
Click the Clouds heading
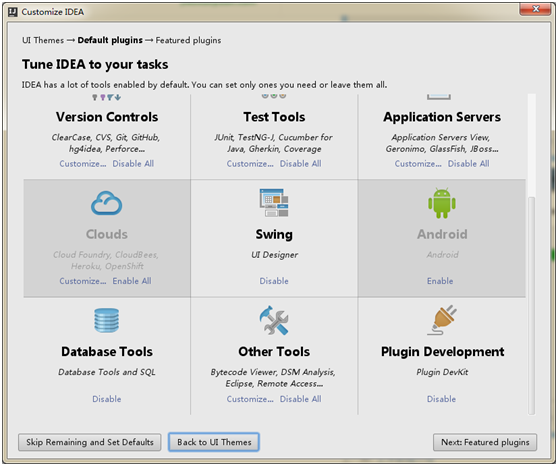pyautogui.click(x=107, y=234)
